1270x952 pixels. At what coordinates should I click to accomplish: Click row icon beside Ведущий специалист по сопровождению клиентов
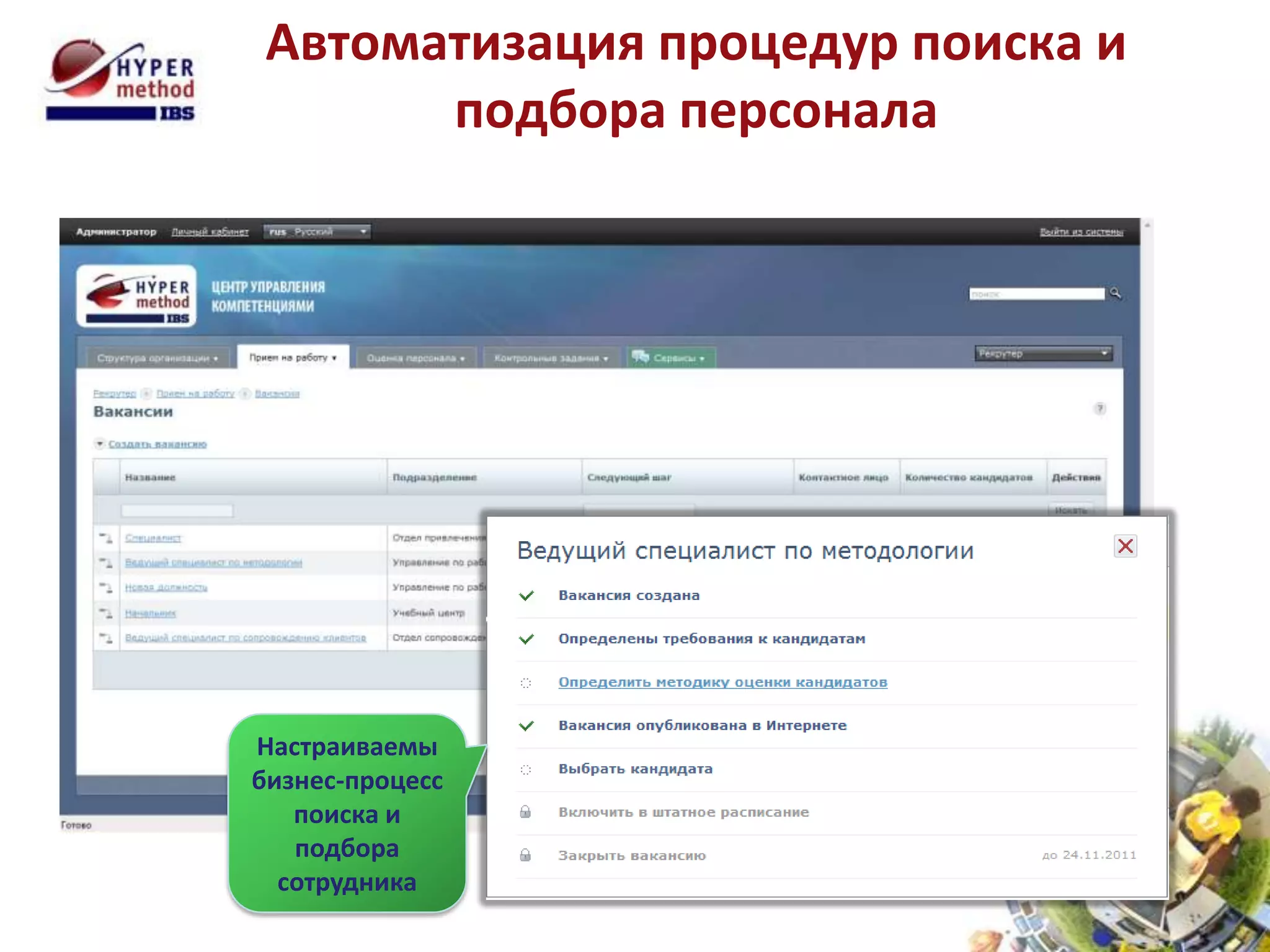pos(107,637)
